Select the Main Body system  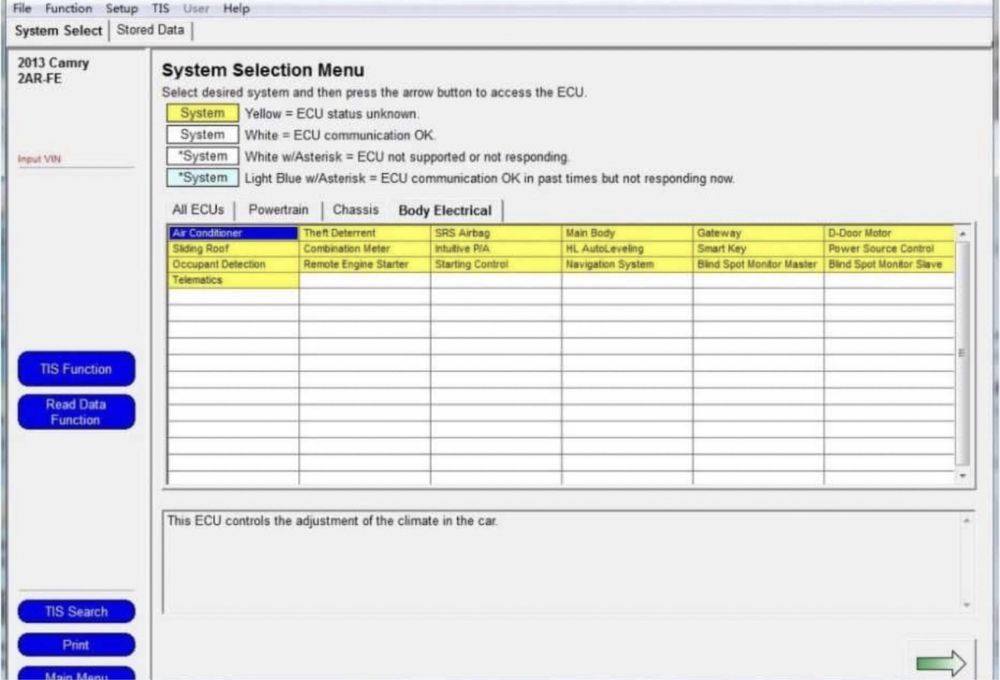[x=627, y=233]
